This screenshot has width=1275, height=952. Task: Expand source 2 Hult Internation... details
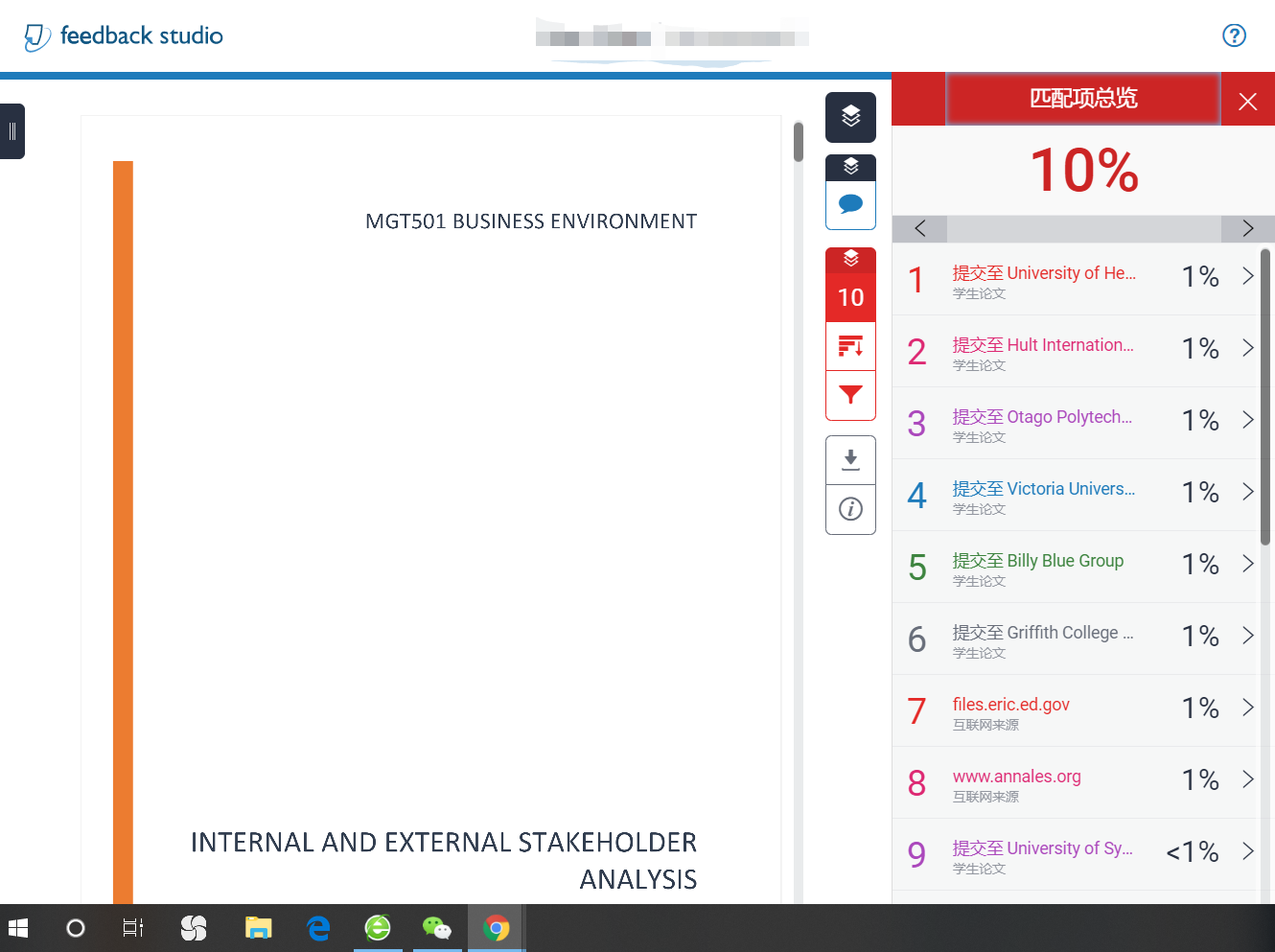1247,348
